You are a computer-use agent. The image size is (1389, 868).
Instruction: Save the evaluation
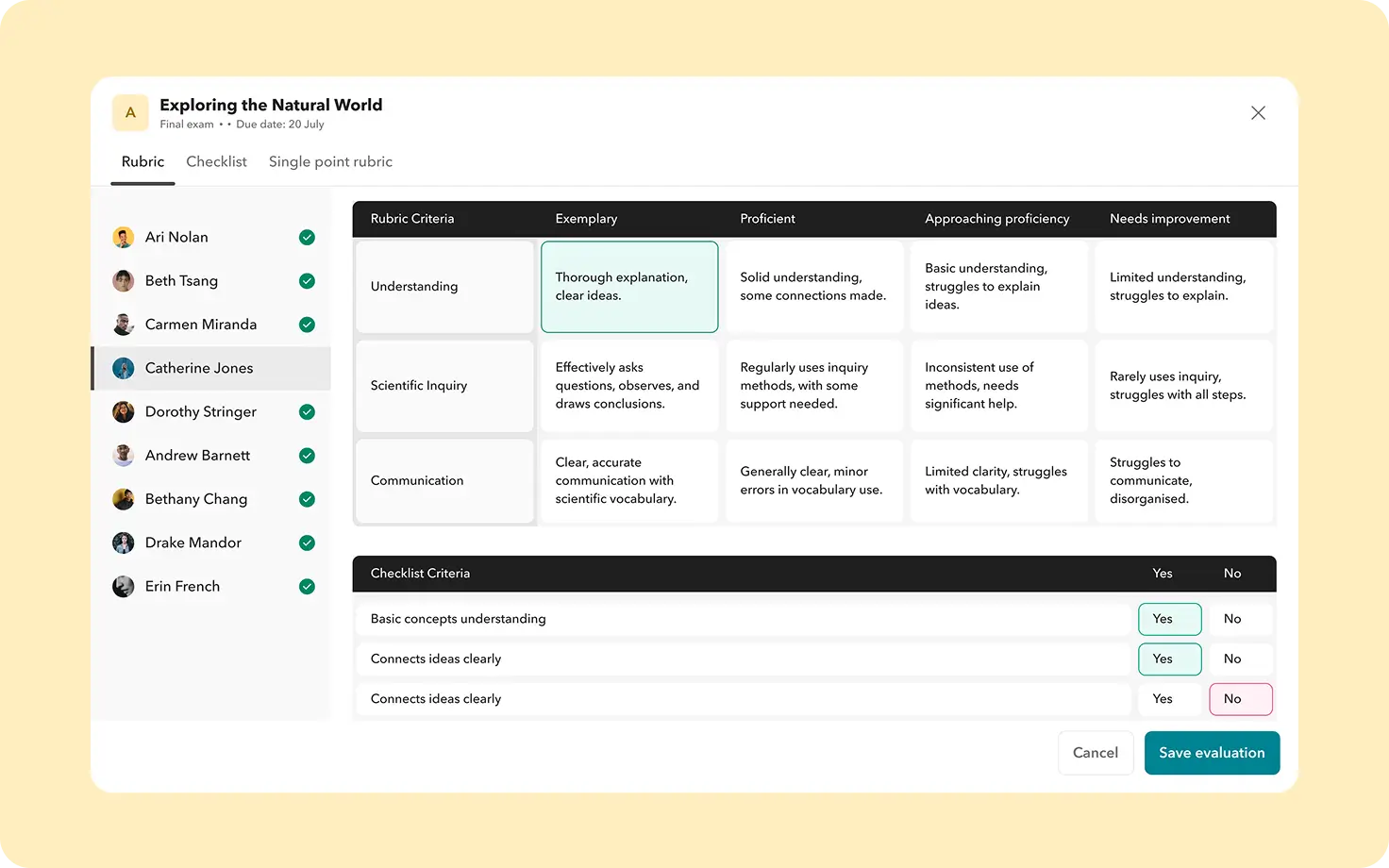click(x=1212, y=753)
